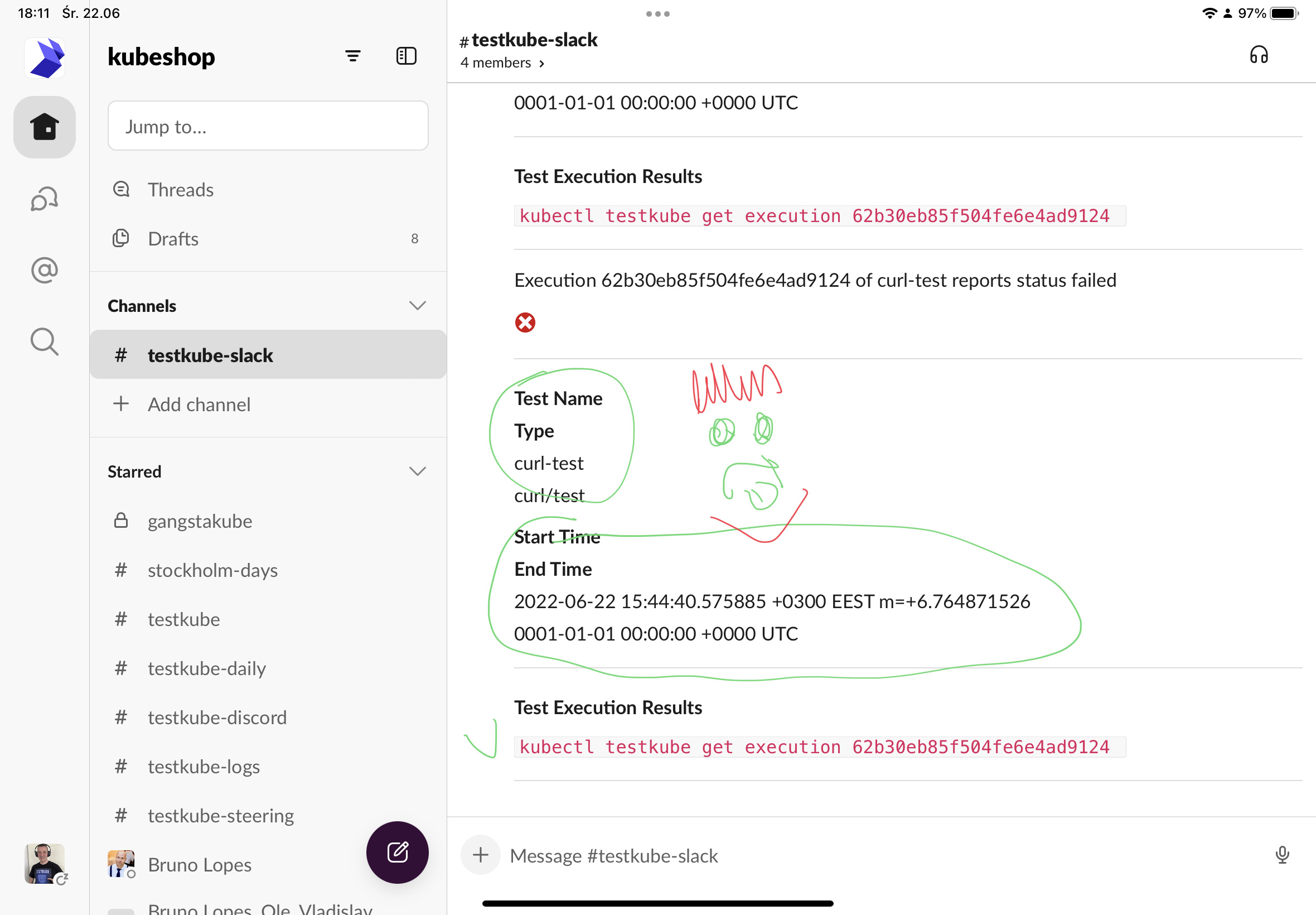Screen dimensions: 1316x915
Task: Collapse the Channels section
Action: [x=417, y=306]
